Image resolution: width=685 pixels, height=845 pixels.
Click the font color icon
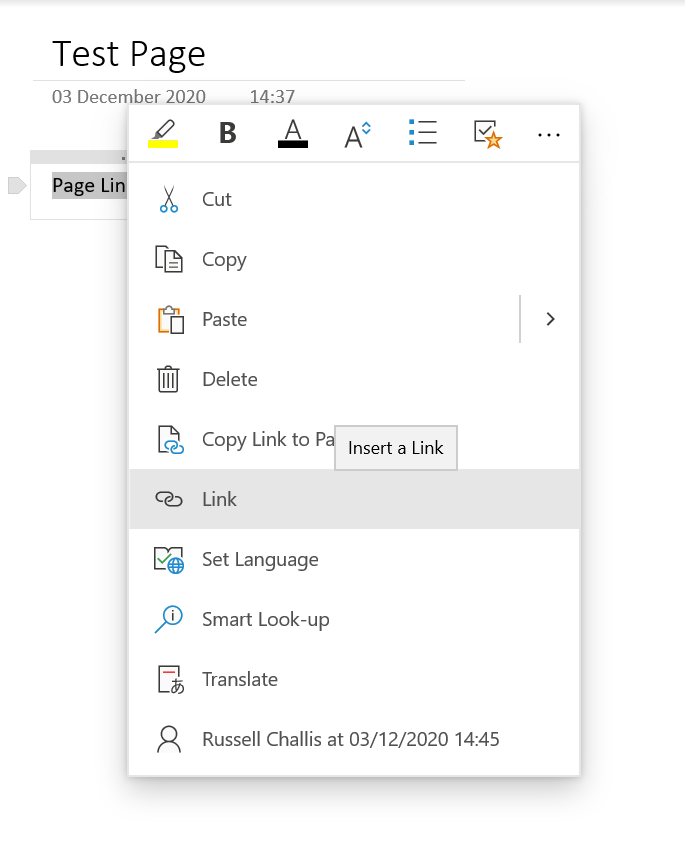pos(292,131)
